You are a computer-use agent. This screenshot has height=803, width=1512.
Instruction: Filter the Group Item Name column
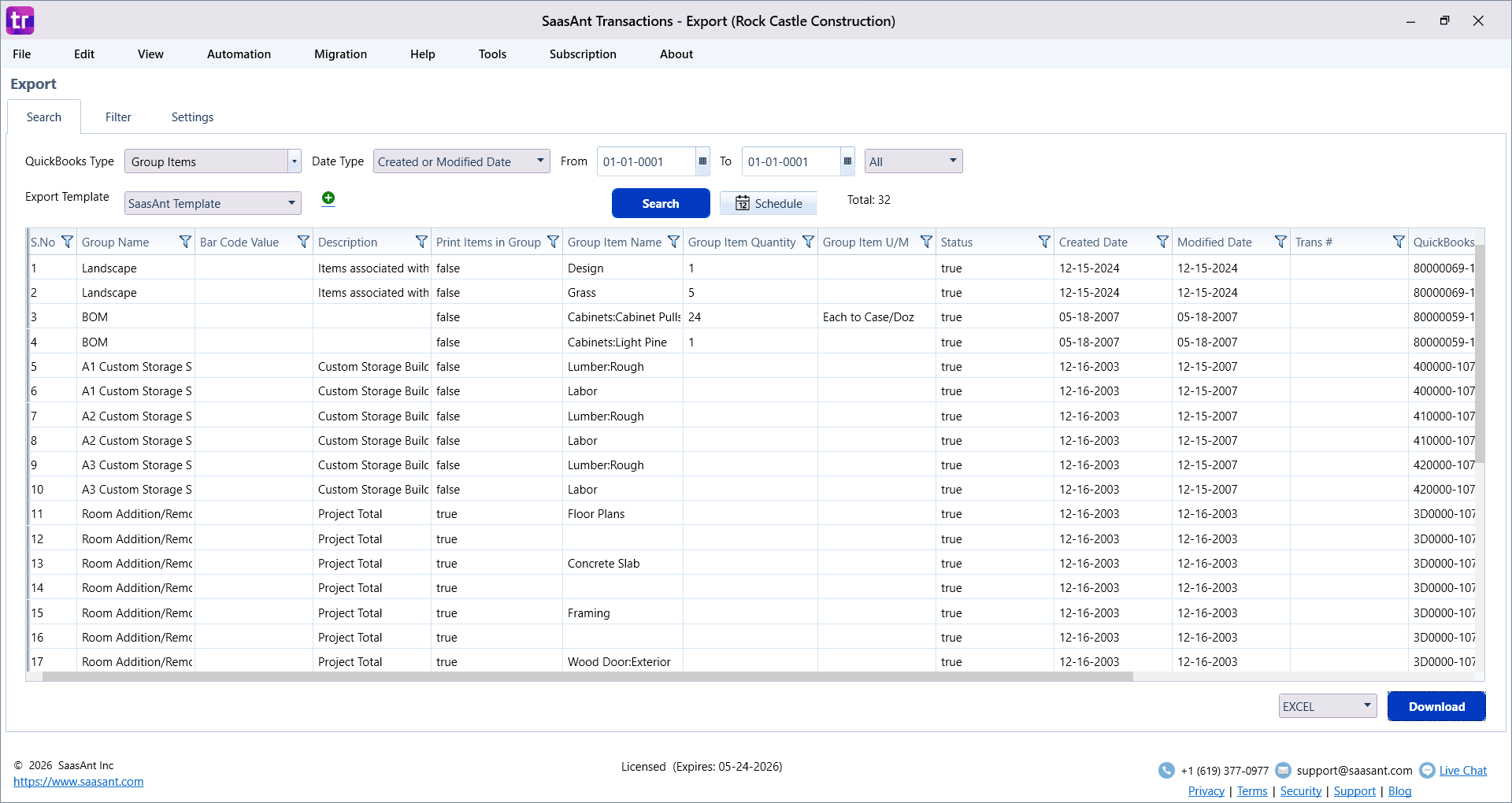tap(673, 242)
